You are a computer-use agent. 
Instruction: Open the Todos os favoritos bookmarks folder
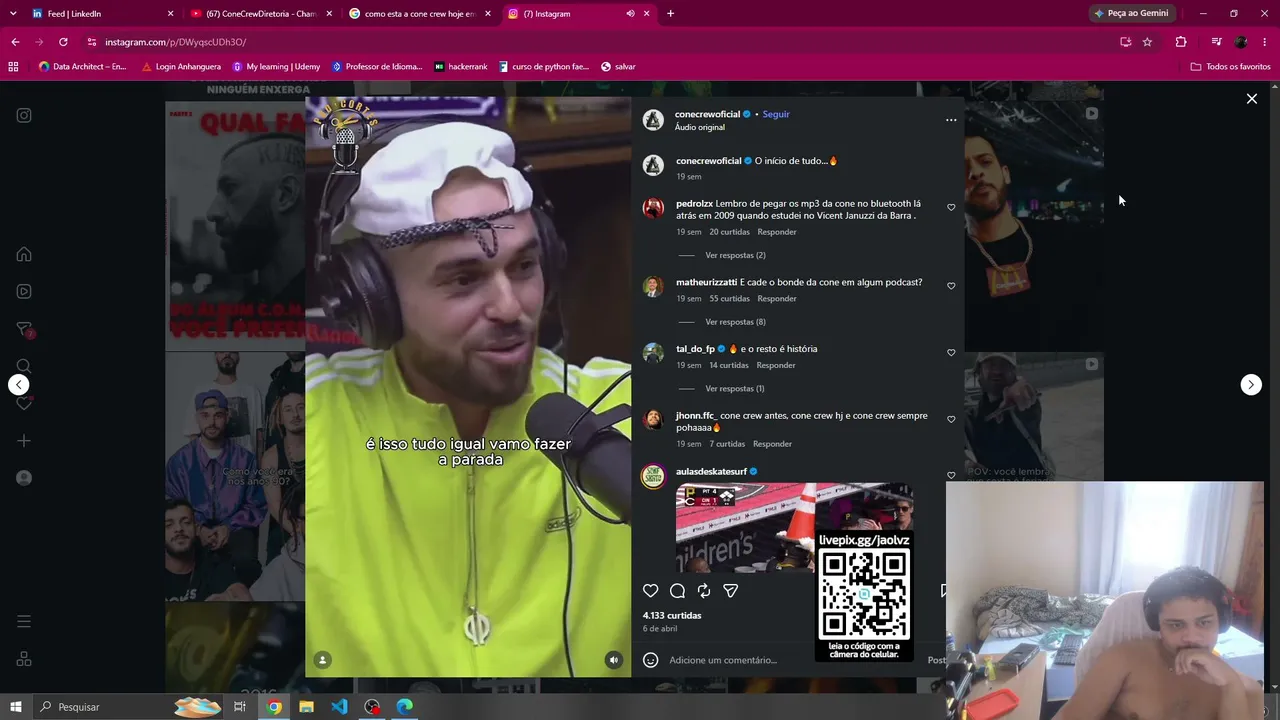pos(1231,67)
